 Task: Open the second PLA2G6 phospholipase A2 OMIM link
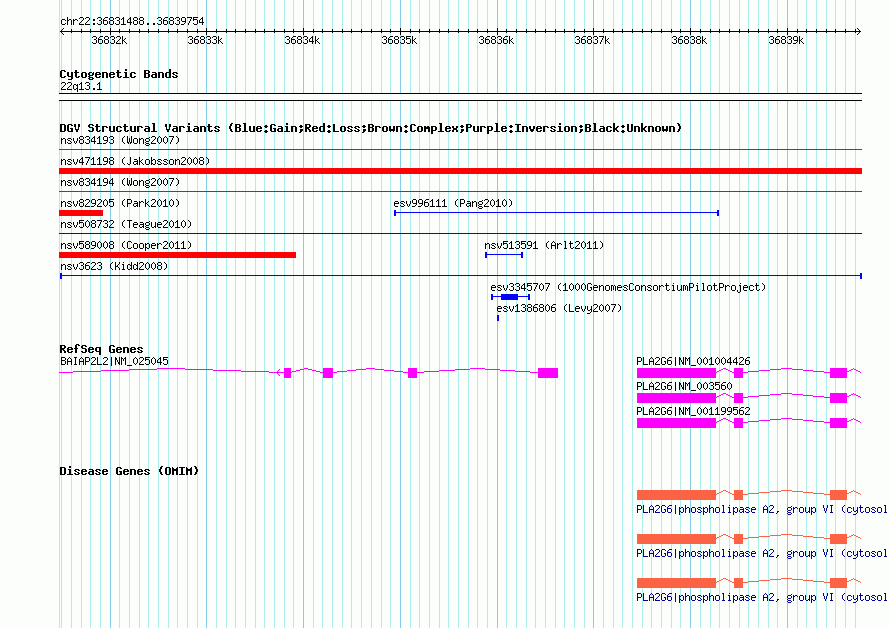tap(761, 553)
